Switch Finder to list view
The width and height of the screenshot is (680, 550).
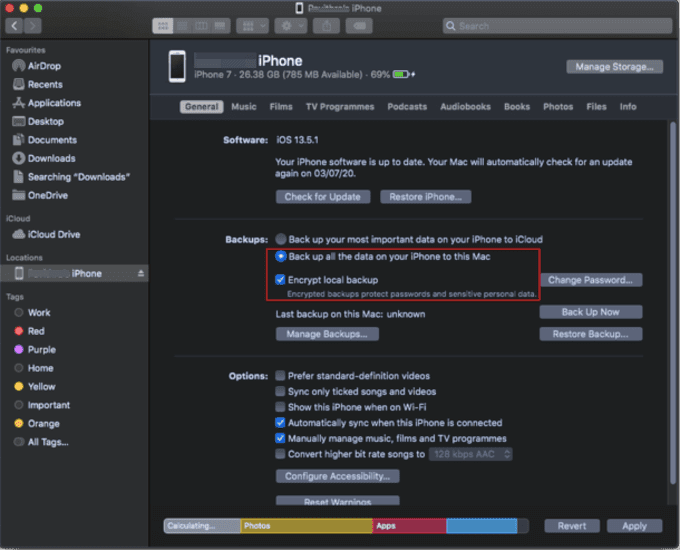click(182, 26)
